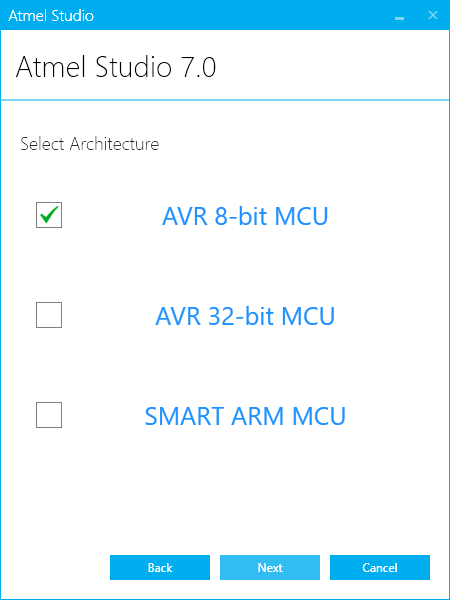Uncheck the AVR 8-bit MCU checkbox
450x600 pixels.
49,215
